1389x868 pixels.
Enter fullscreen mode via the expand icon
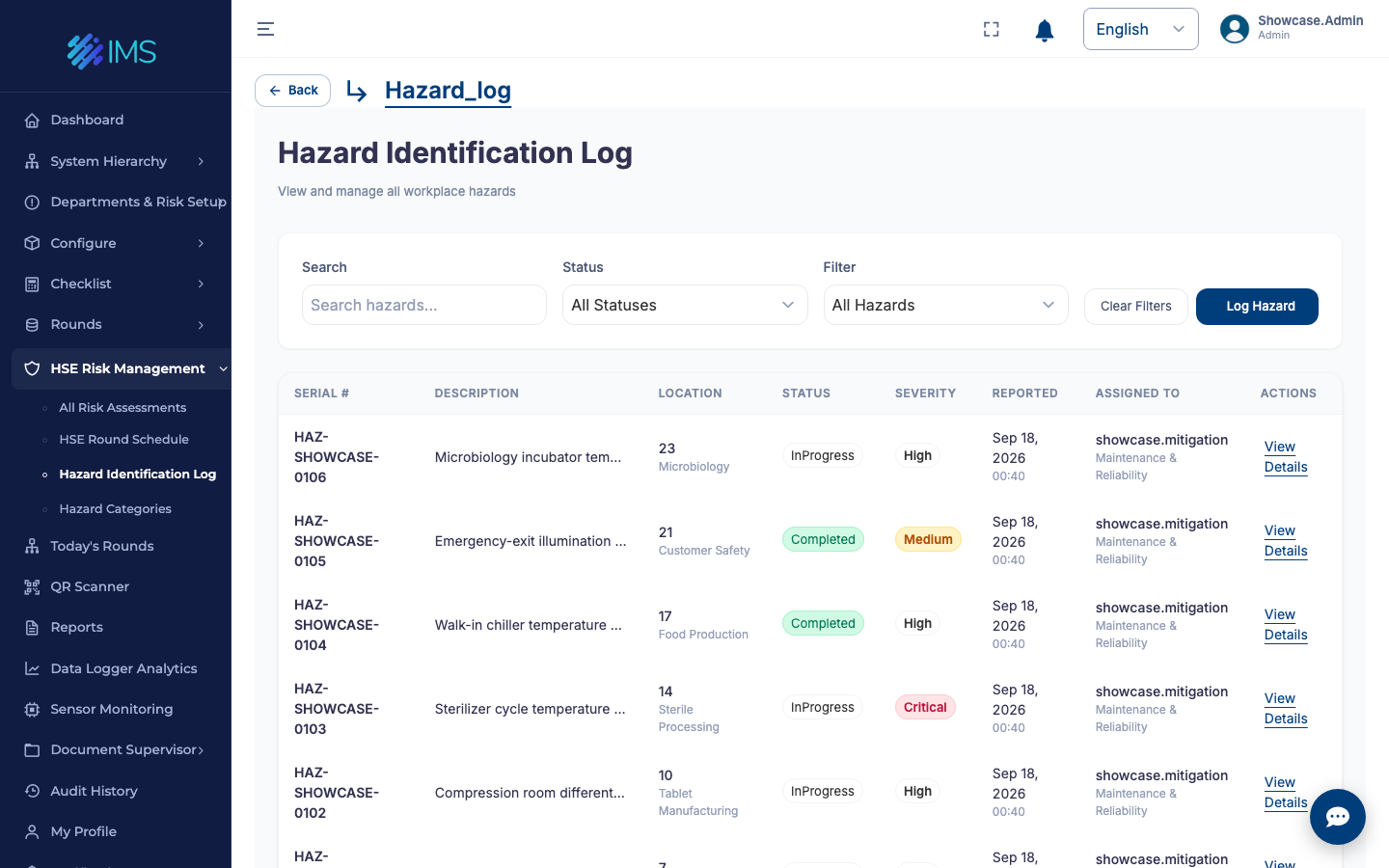coord(991,29)
